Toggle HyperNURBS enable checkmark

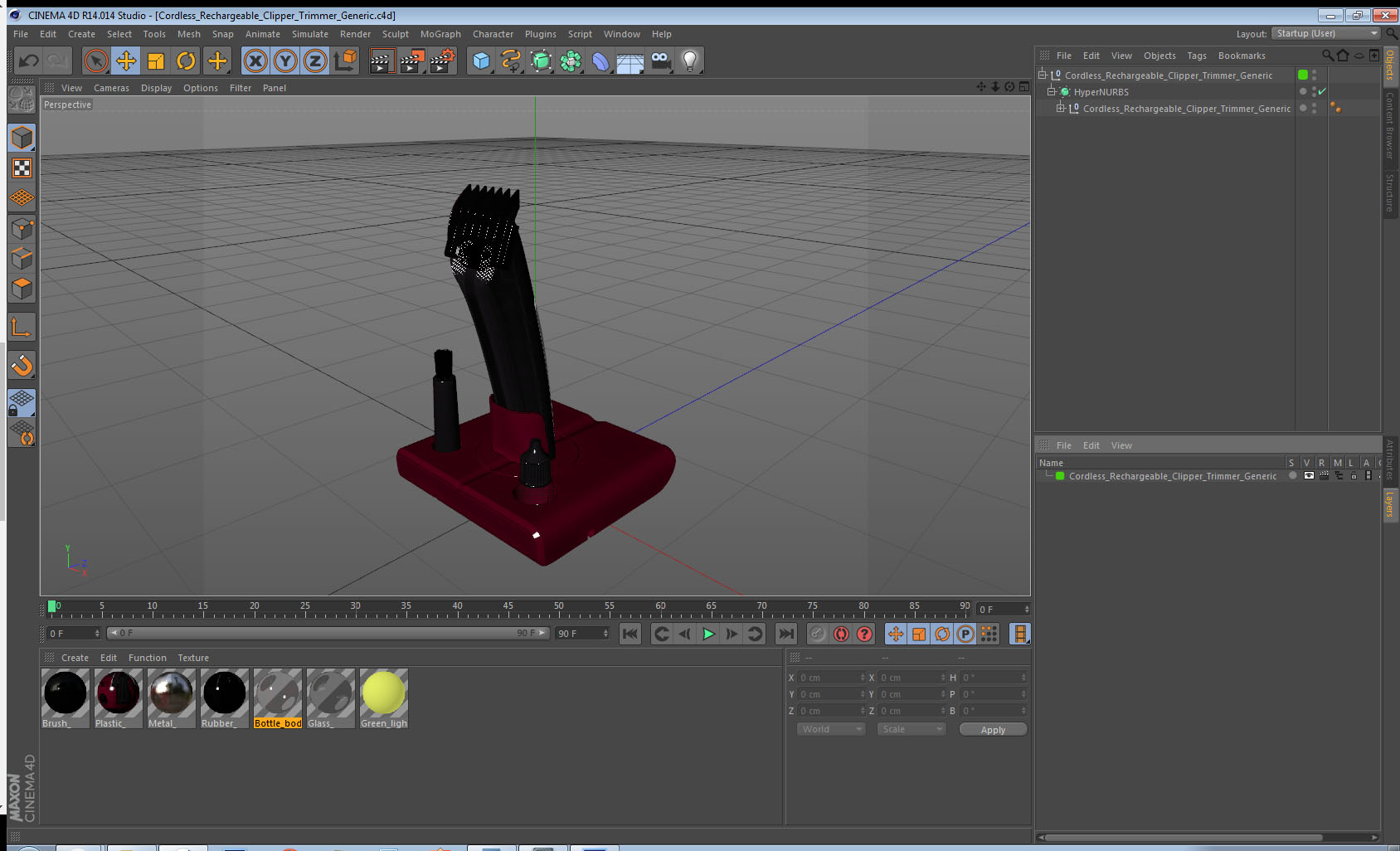click(x=1322, y=91)
